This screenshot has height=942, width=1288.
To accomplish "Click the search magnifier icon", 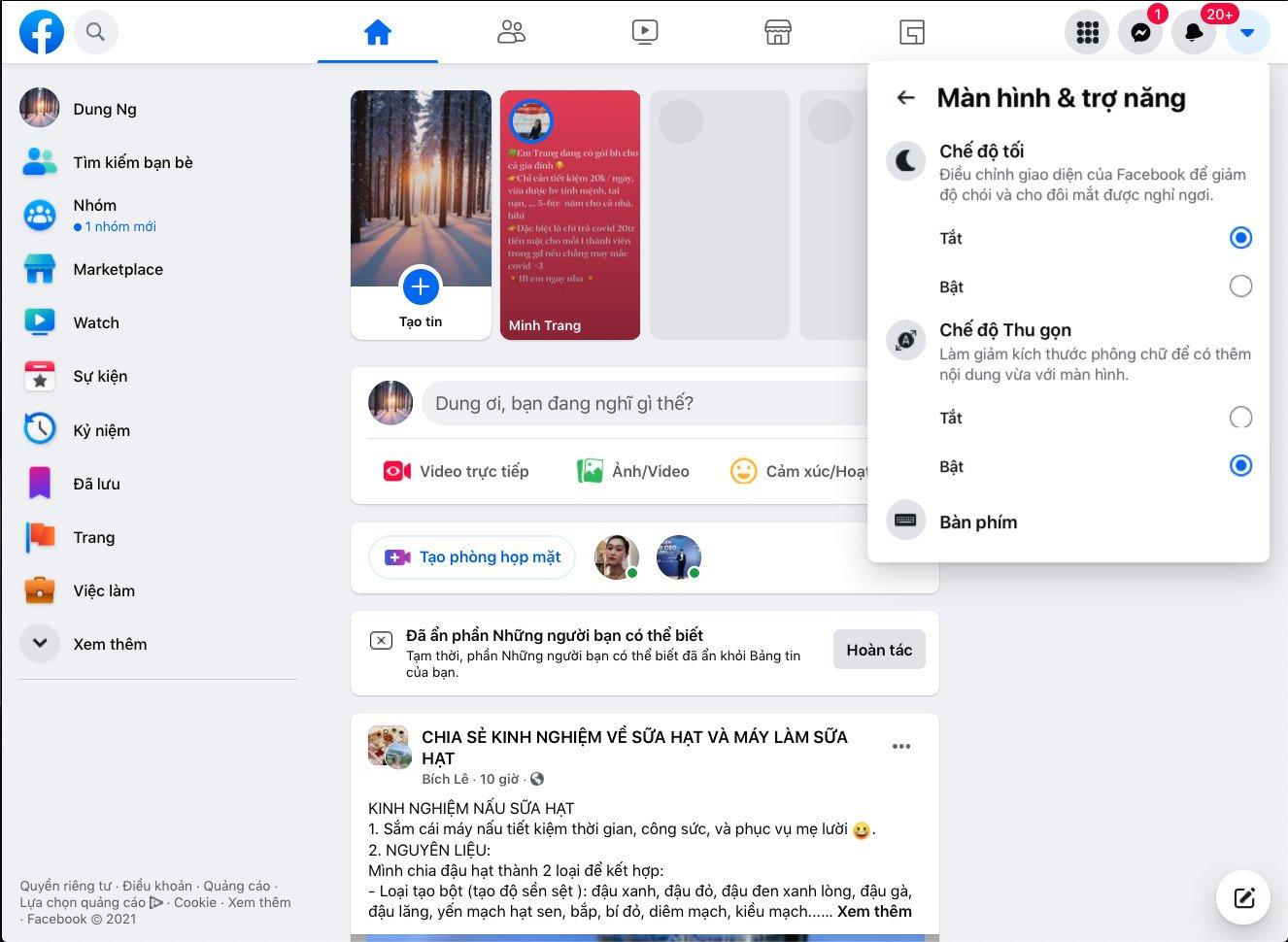I will 95,32.
